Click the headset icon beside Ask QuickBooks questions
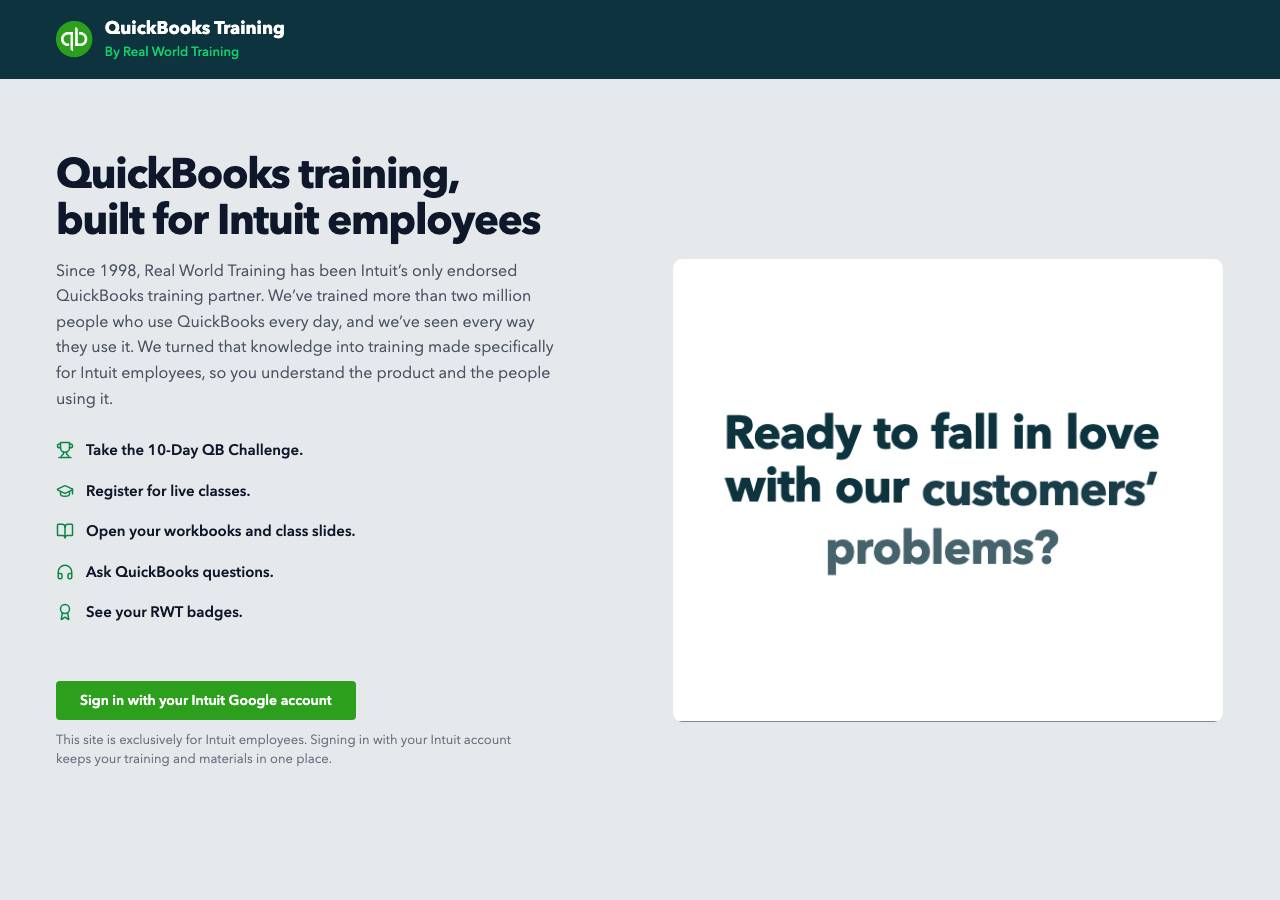 tap(65, 572)
